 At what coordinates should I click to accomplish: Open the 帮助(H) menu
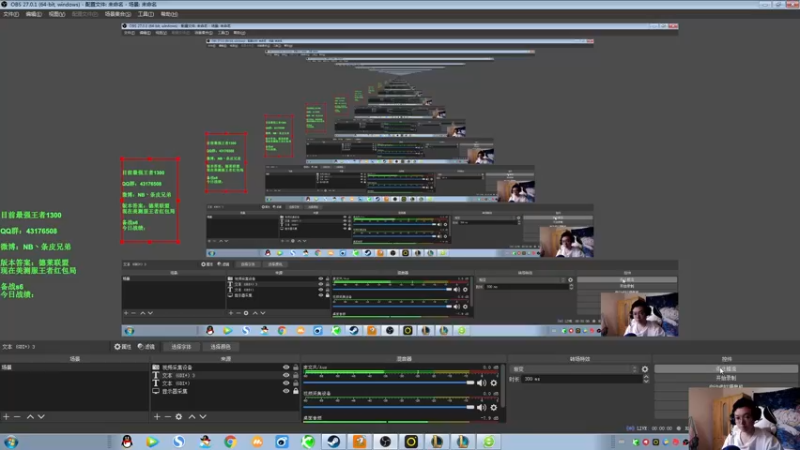(169, 14)
